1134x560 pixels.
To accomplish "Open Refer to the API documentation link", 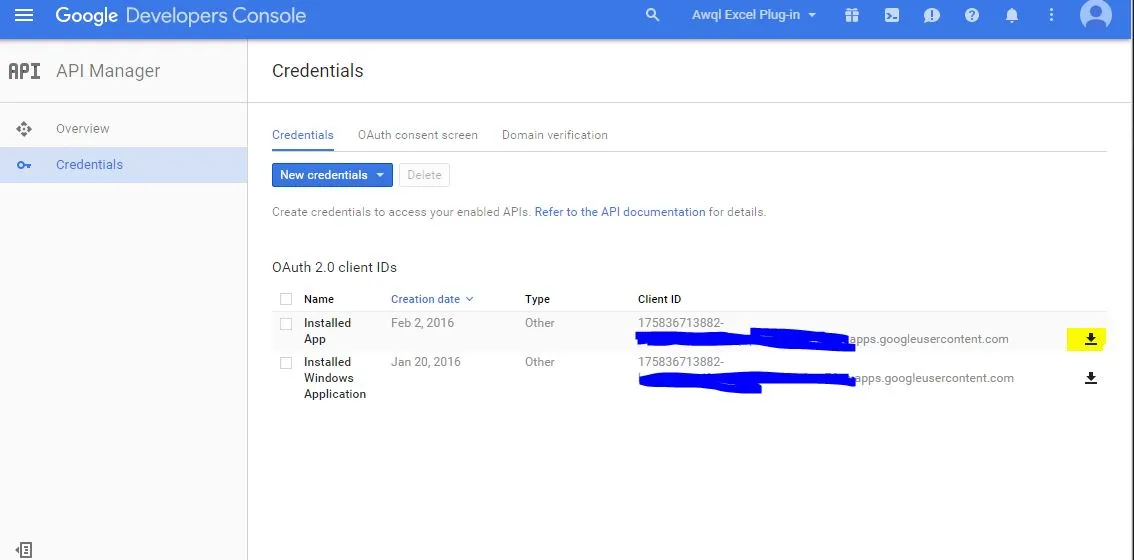I will [x=620, y=212].
